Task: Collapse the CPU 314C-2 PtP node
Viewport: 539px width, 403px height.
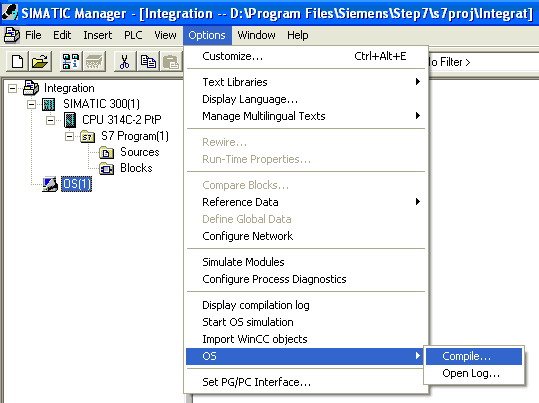Action: 50,120
